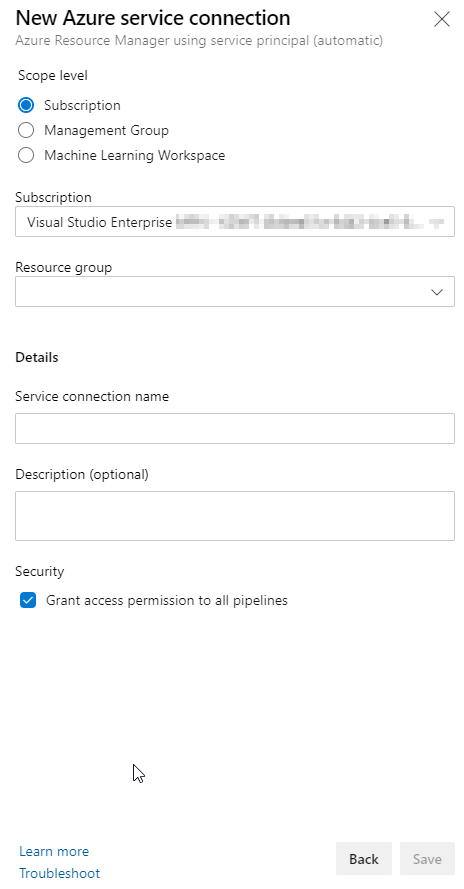The image size is (464, 889).
Task: Focus the Service connection name field
Action: click(x=235, y=429)
